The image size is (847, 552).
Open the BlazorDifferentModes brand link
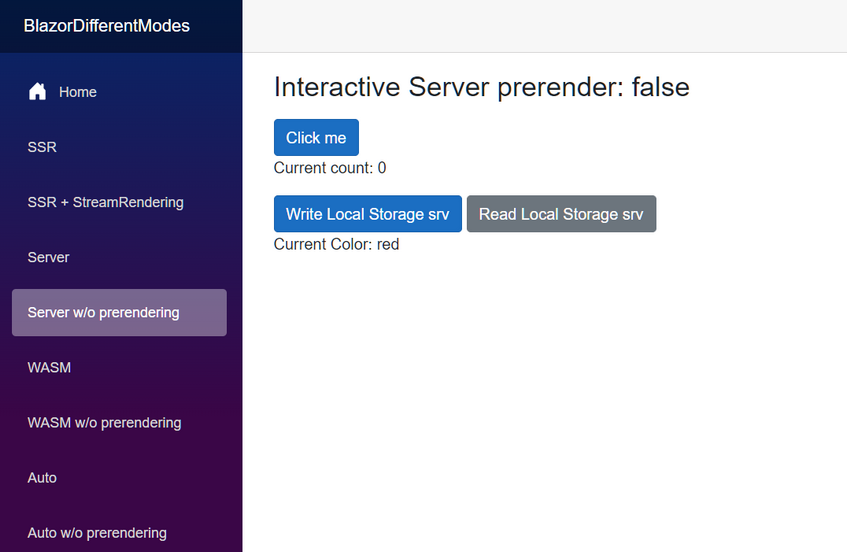[x=106, y=26]
